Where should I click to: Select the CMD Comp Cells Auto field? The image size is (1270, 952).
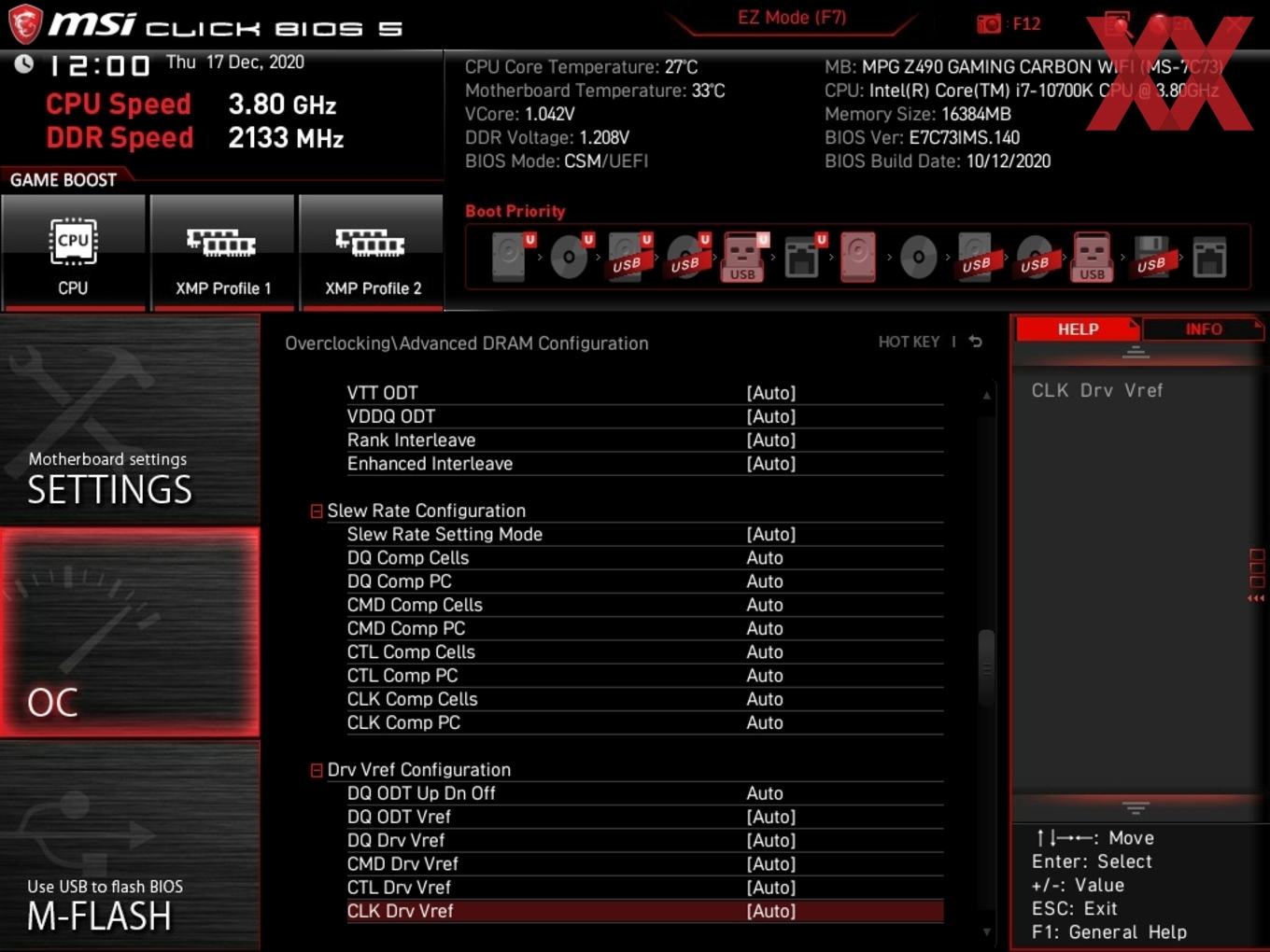point(765,605)
